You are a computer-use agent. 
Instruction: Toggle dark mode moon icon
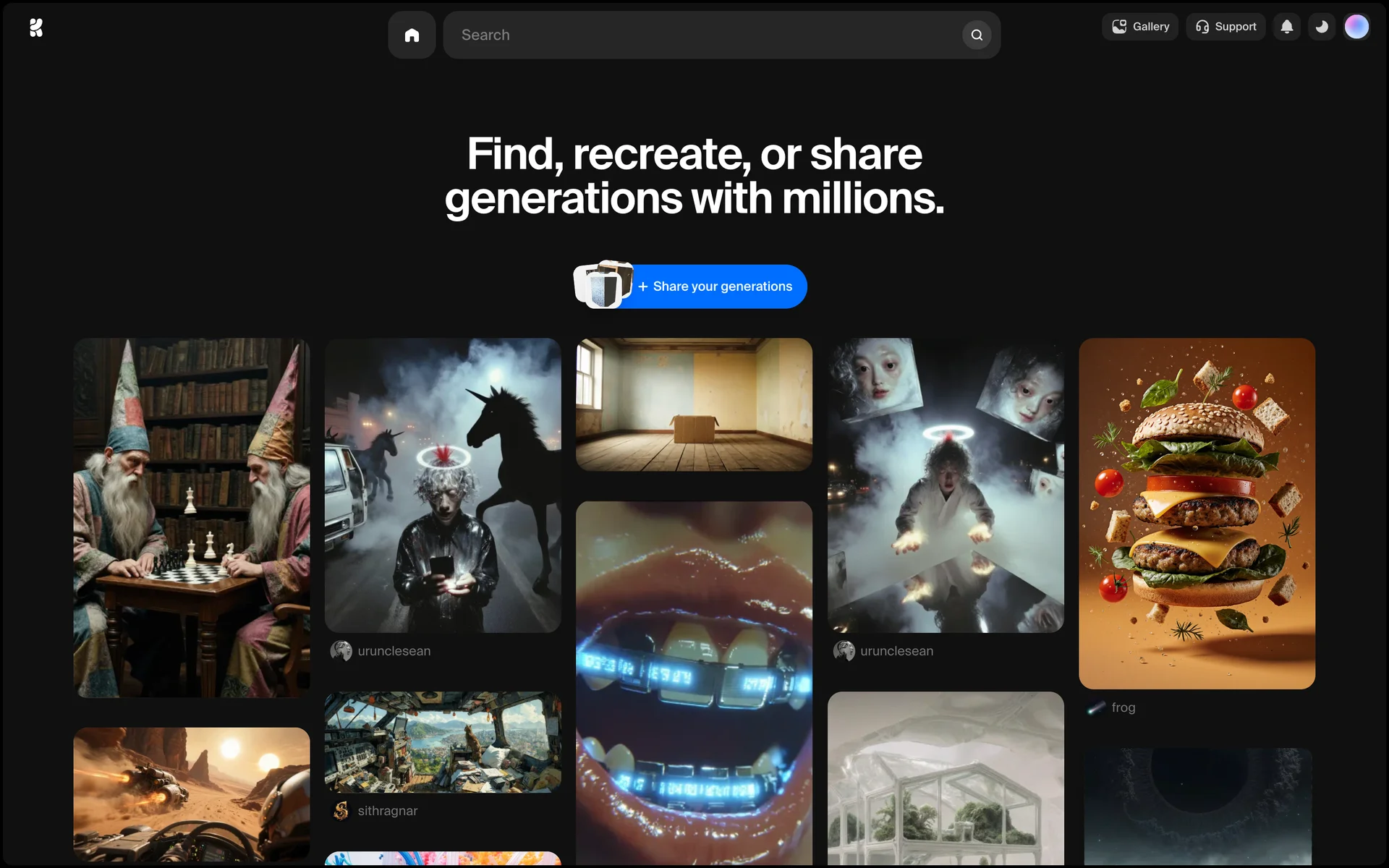1322,27
